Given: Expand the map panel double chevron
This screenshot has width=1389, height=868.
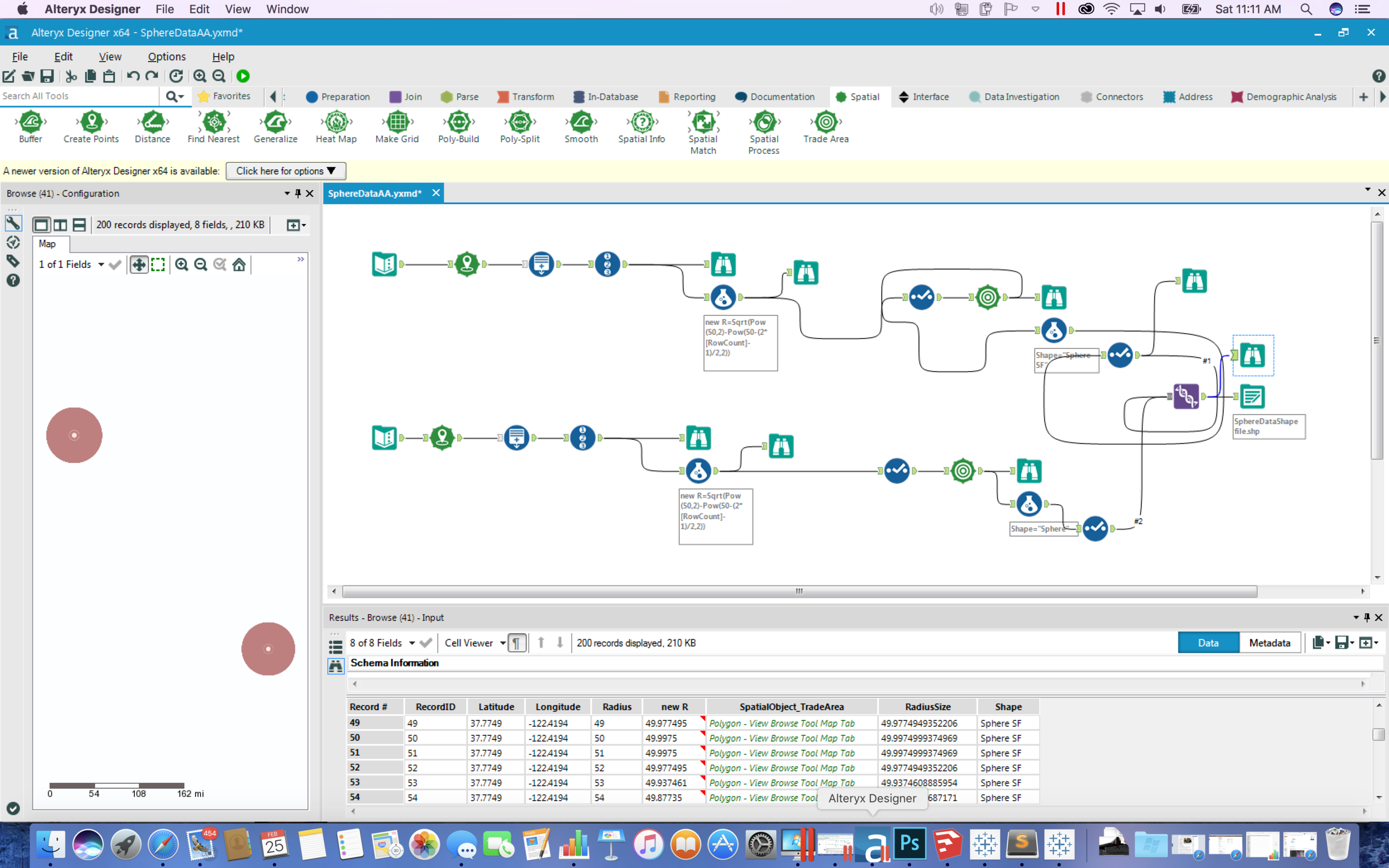Looking at the screenshot, I should (301, 259).
